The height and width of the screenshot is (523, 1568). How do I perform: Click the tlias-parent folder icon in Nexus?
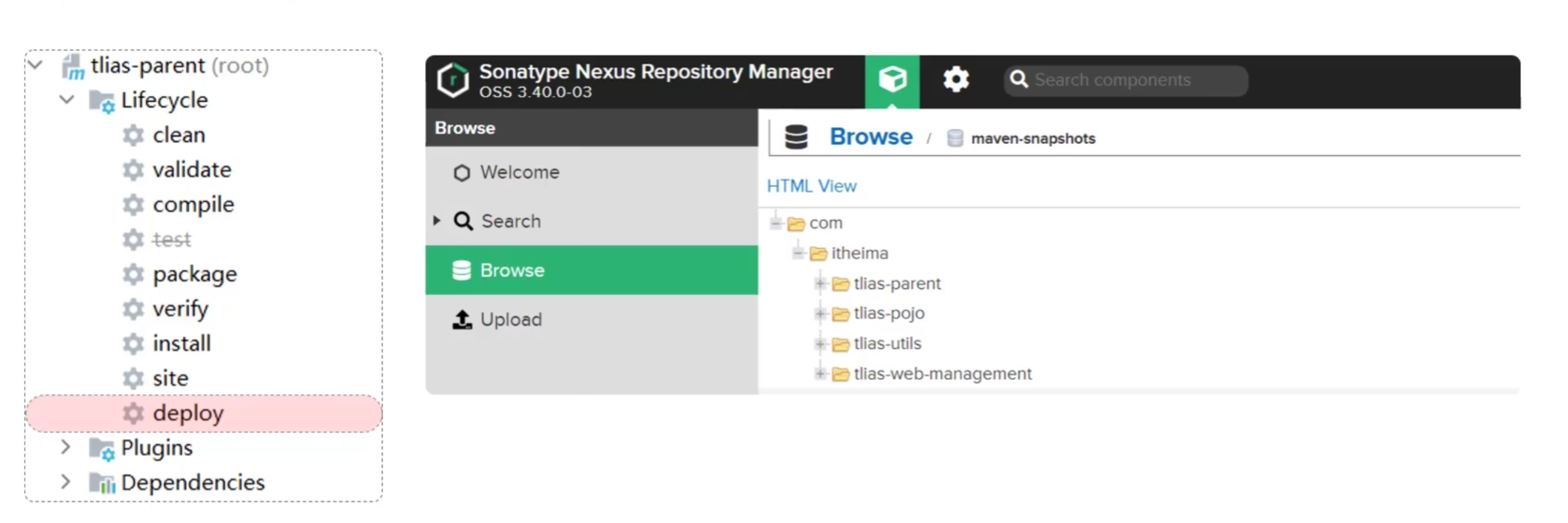pos(841,284)
